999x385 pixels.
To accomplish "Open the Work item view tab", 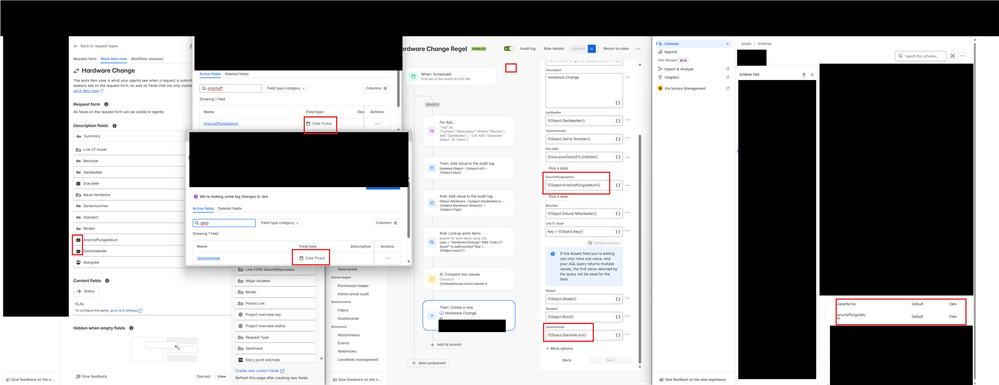I will (114, 59).
